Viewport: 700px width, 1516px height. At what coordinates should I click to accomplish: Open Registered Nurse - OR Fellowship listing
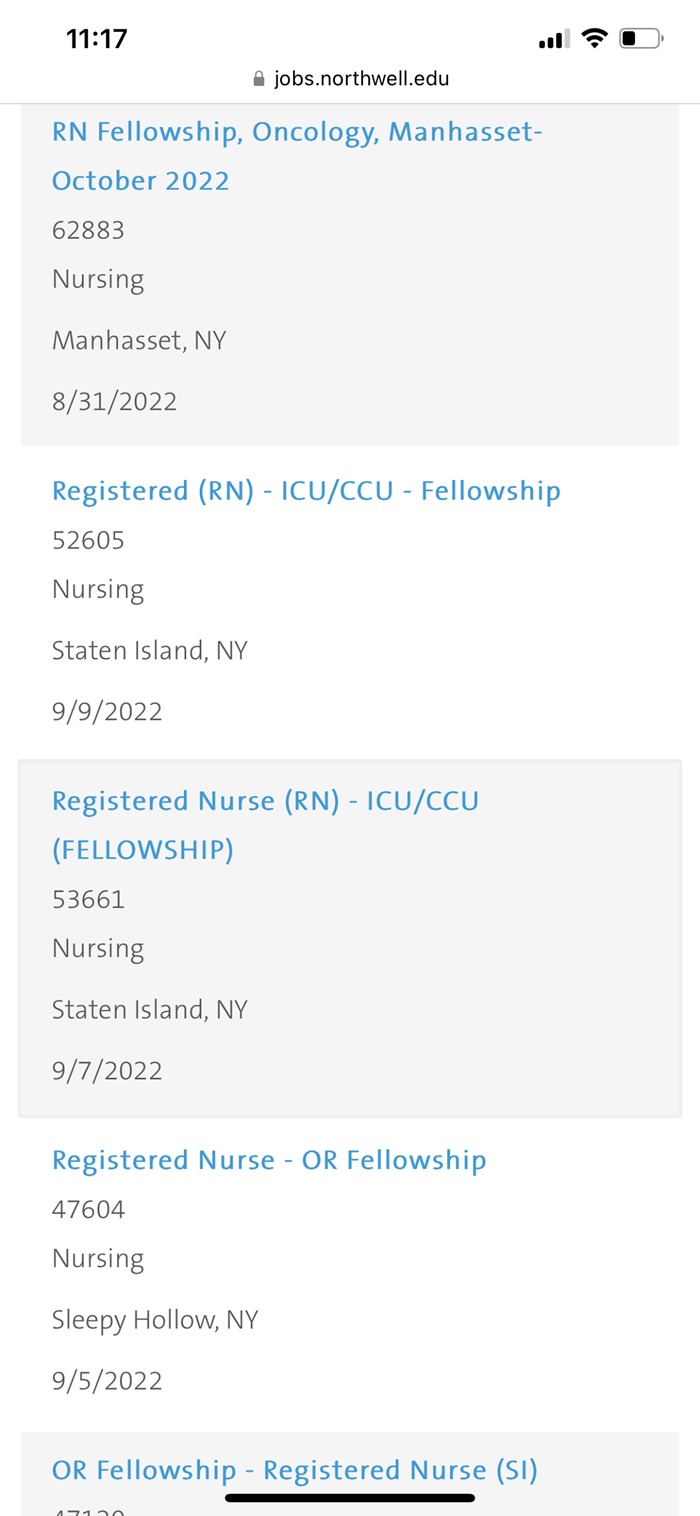[269, 1160]
